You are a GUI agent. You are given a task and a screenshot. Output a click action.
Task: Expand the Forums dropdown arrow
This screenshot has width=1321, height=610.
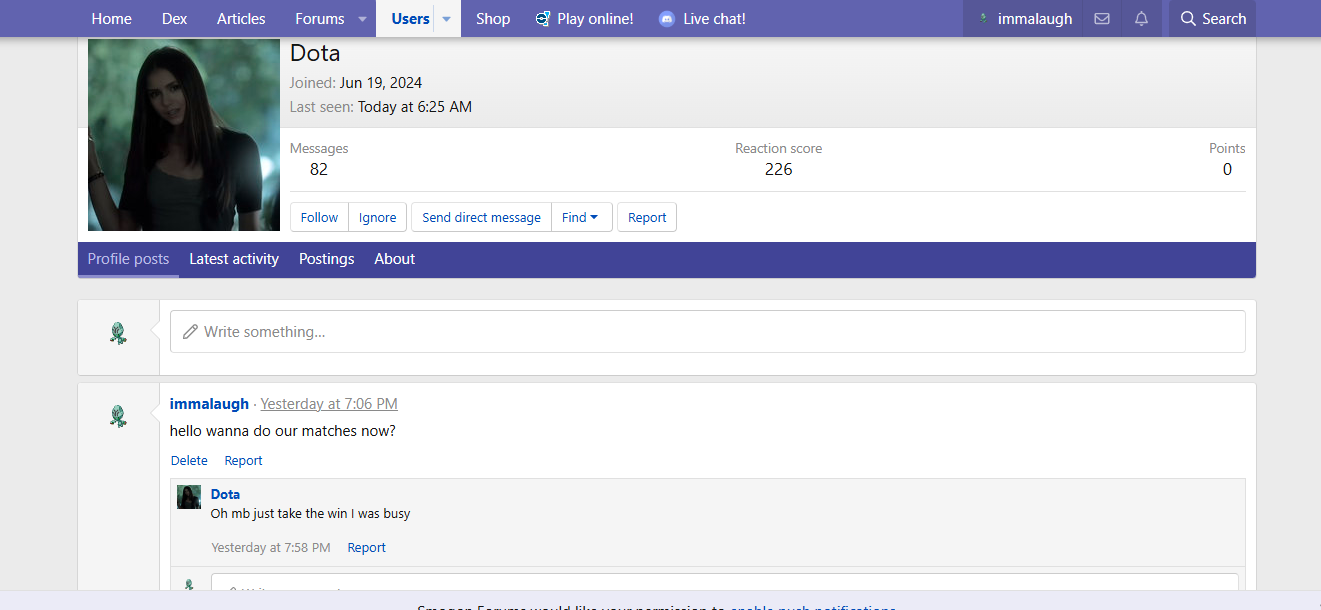(x=364, y=19)
